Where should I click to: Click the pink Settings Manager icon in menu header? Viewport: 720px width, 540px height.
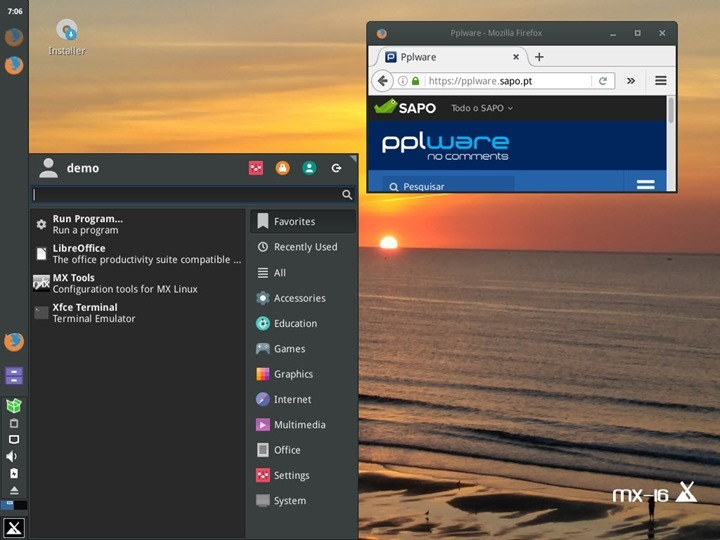tap(256, 168)
